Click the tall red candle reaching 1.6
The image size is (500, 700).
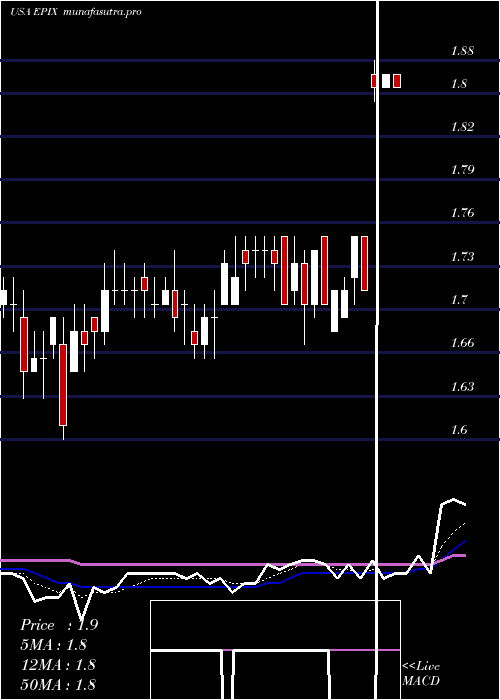(x=63, y=385)
